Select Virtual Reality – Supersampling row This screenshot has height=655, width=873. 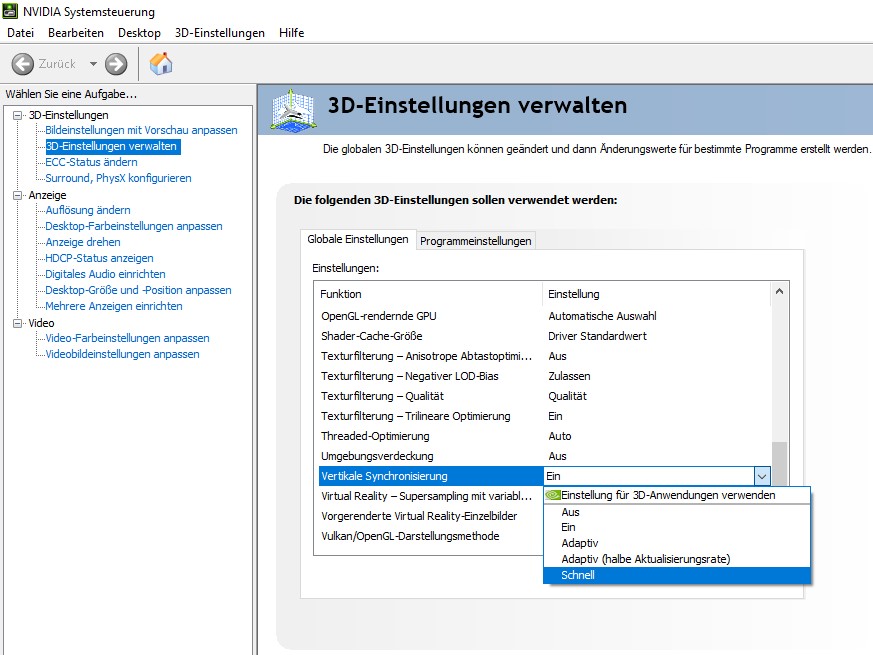coord(431,496)
